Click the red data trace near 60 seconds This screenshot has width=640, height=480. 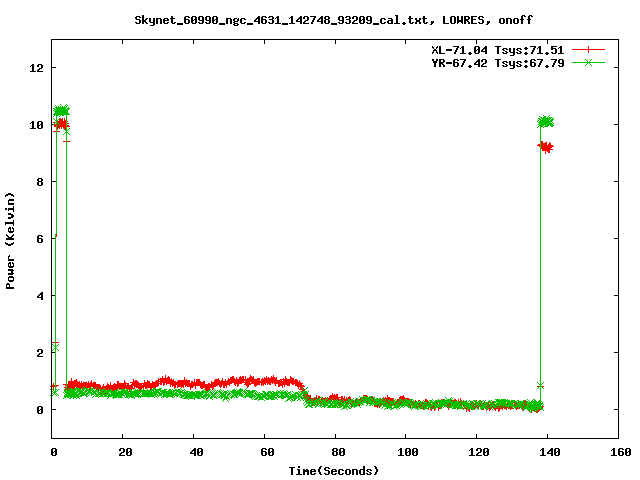265,381
